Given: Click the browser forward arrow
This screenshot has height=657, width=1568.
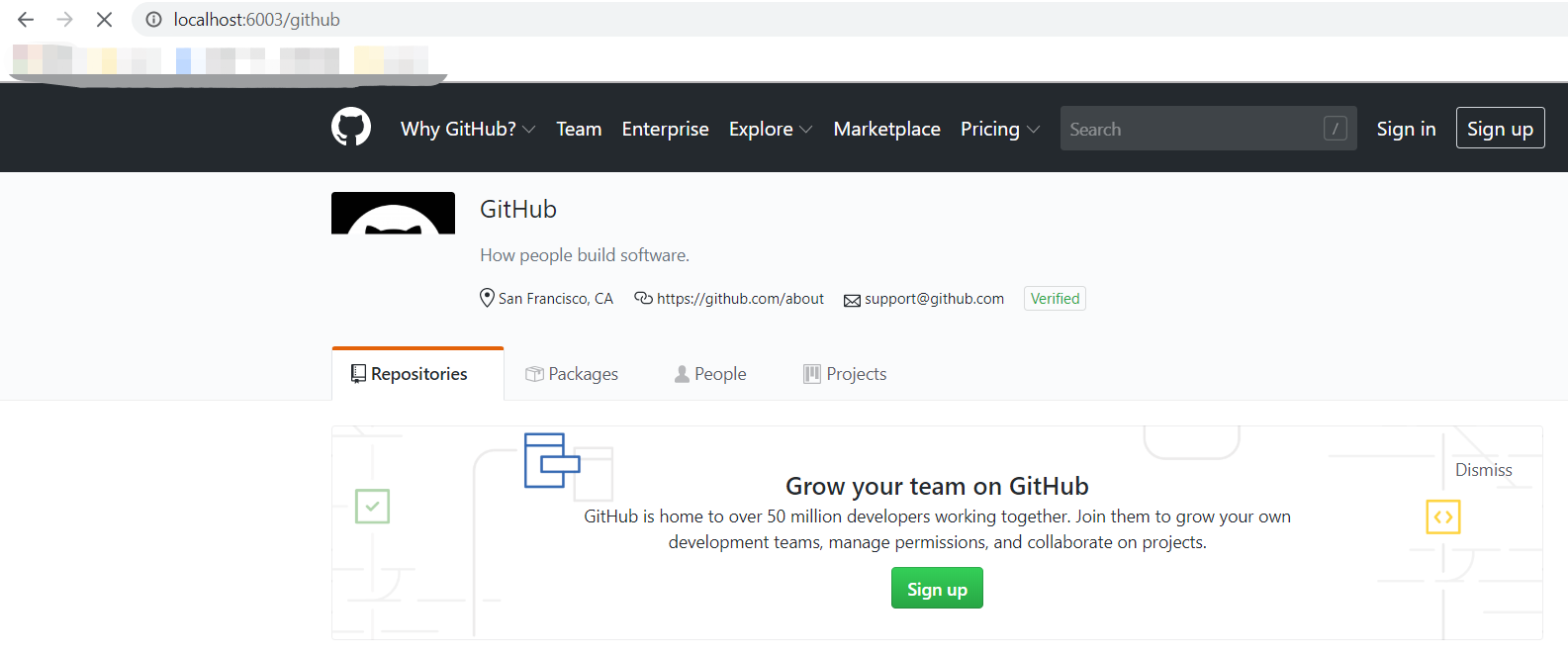Looking at the screenshot, I should pos(65,19).
